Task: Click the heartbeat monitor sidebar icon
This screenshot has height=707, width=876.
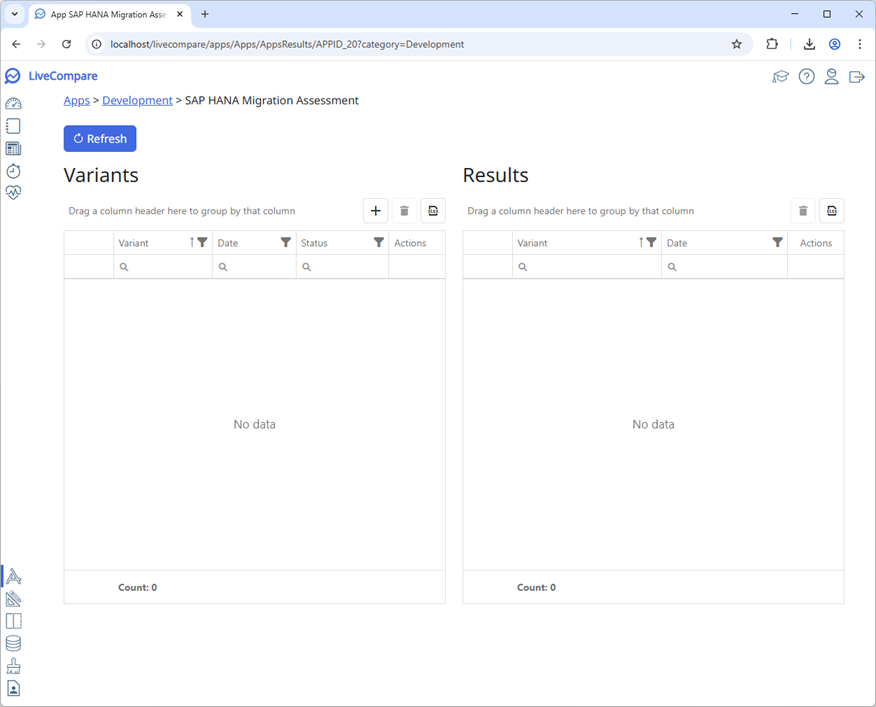Action: click(x=13, y=193)
